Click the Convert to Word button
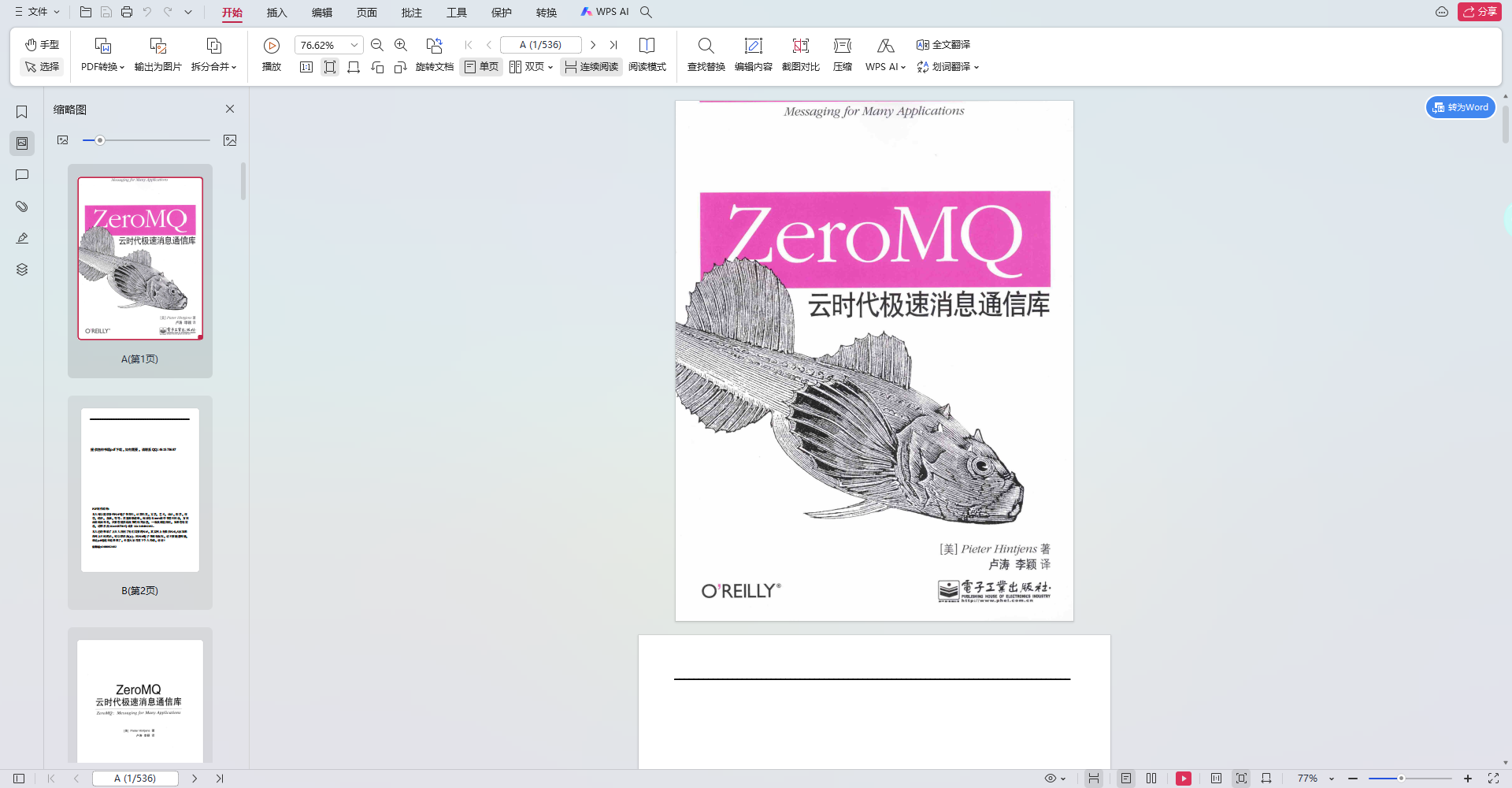Viewport: 1512px width, 788px height. [1460, 107]
